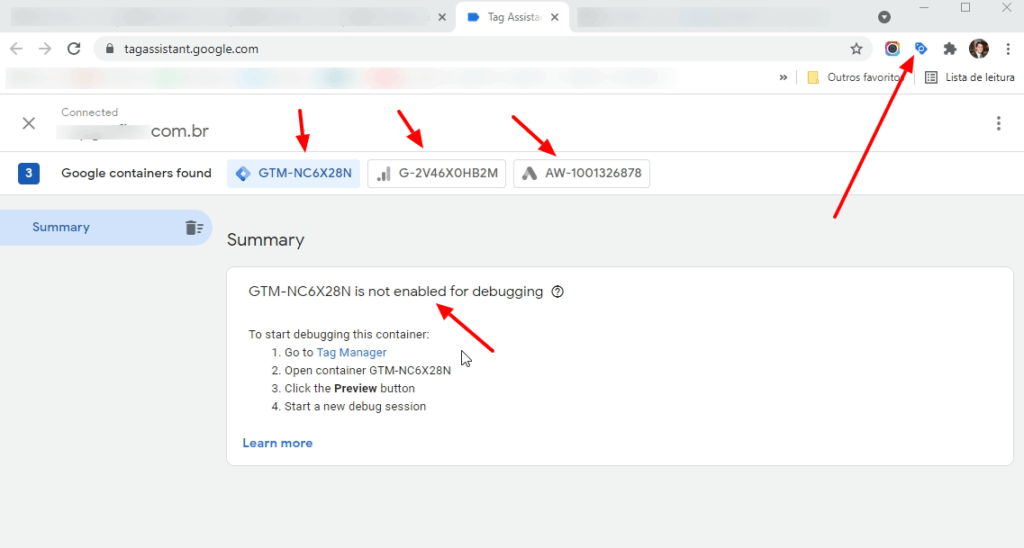Click 'Start a new debug session' step
This screenshot has height=548, width=1024.
click(x=355, y=406)
